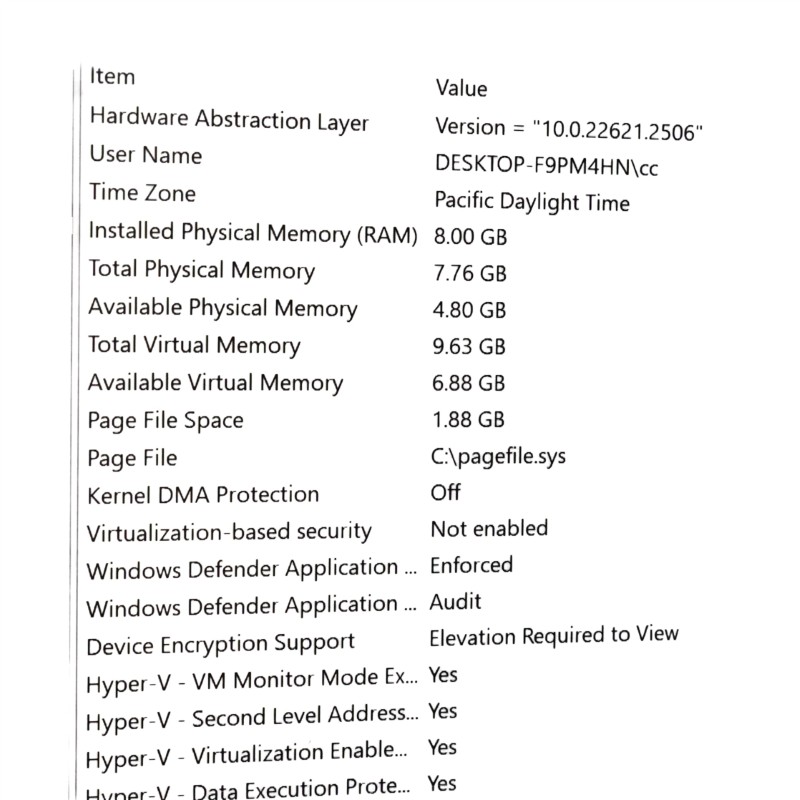Click the C:\pagefile.sys value

pos(498,457)
